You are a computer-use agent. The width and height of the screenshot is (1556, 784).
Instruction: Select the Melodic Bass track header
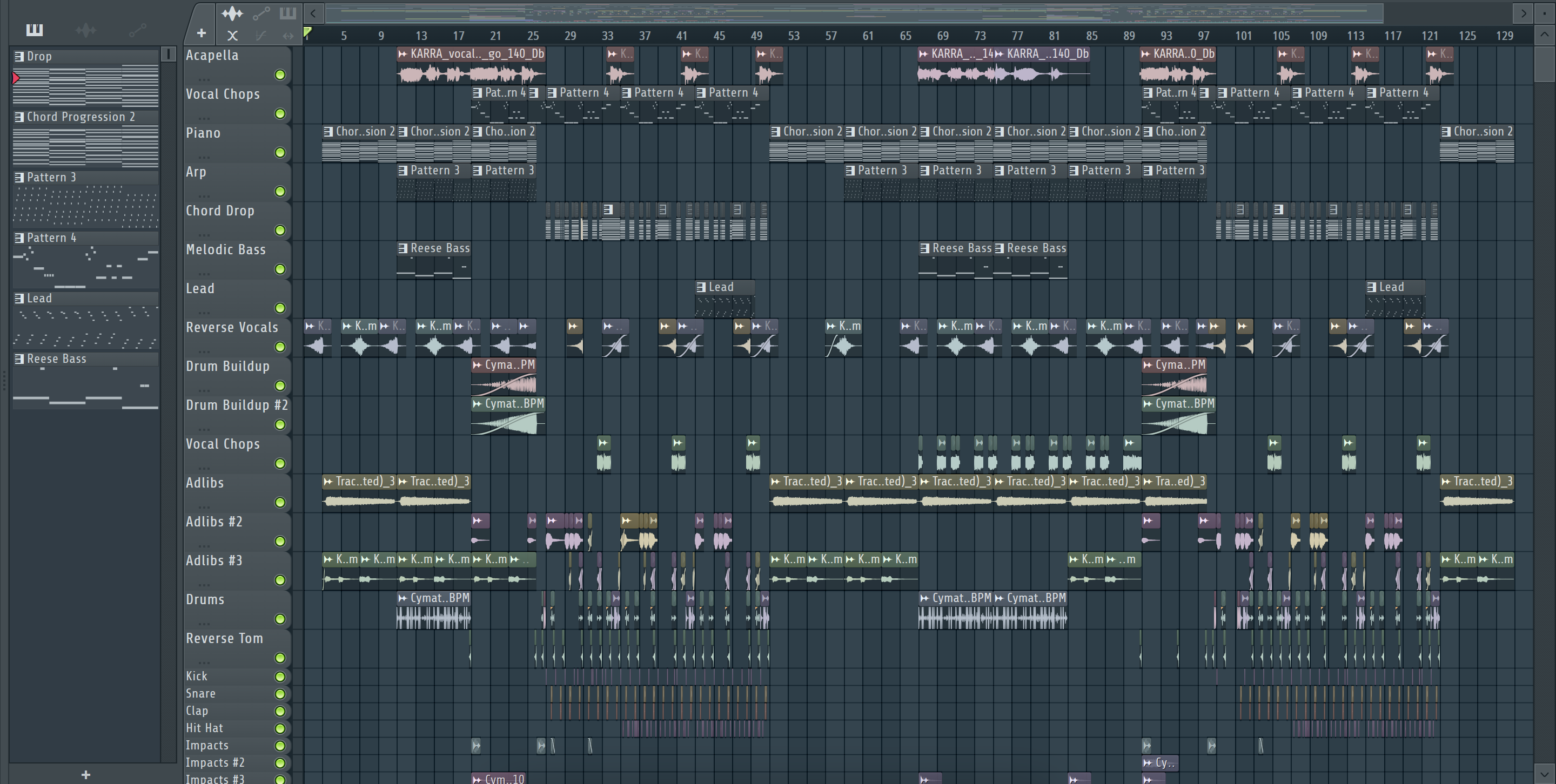[237, 259]
